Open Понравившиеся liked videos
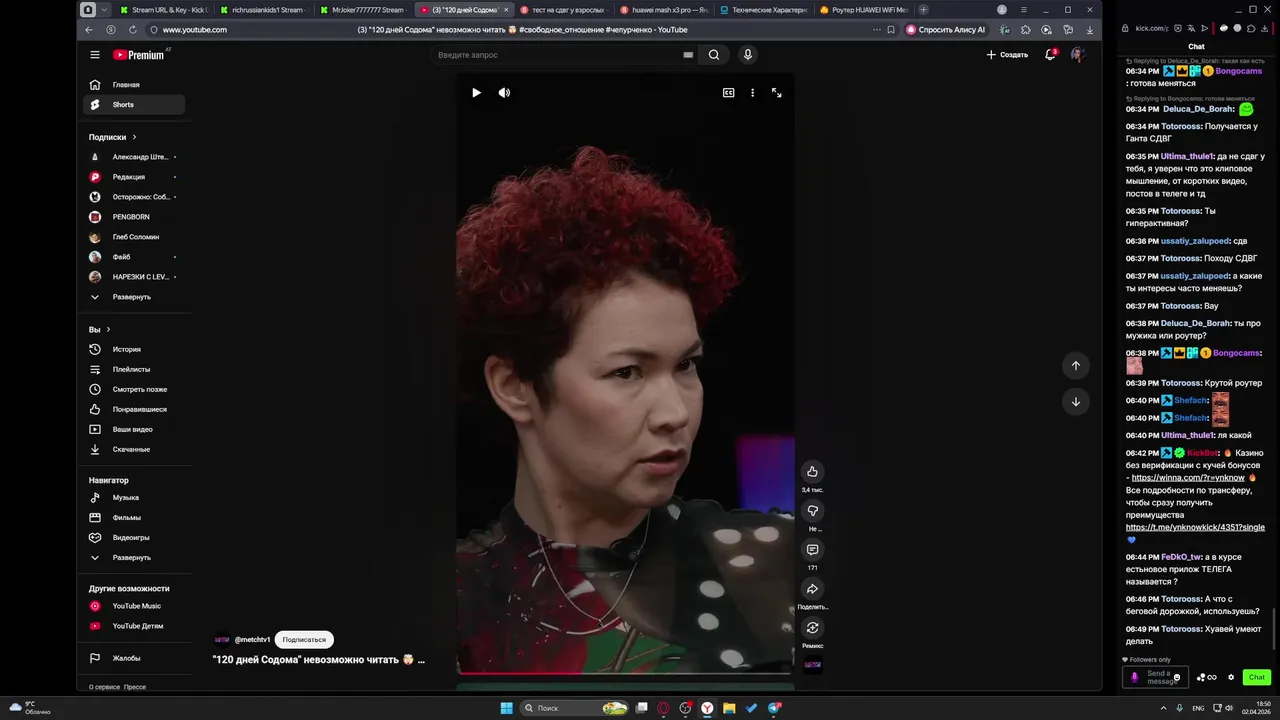 click(134, 409)
